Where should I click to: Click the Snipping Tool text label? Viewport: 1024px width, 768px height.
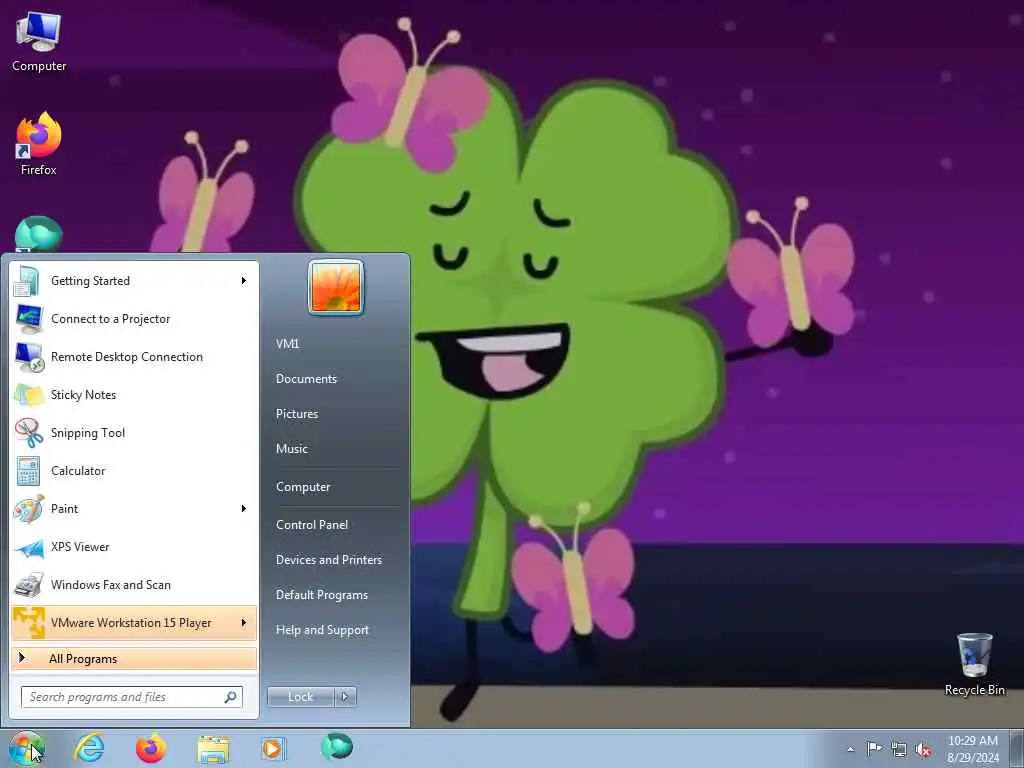click(x=88, y=433)
